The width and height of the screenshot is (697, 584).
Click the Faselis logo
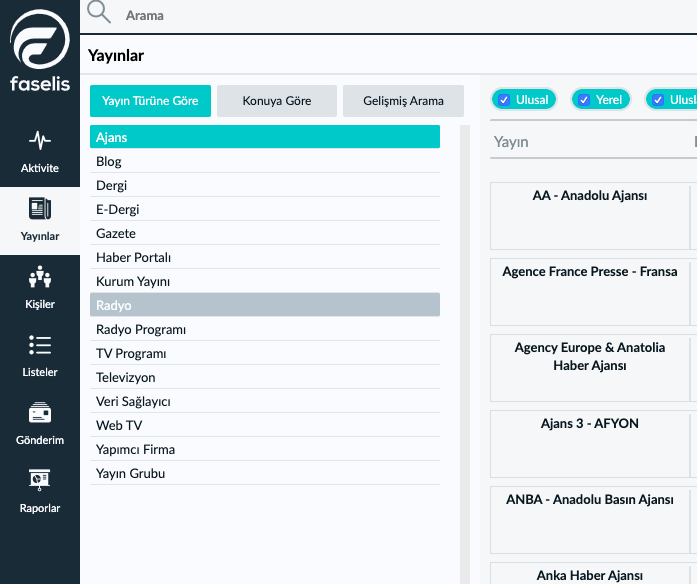click(40, 50)
